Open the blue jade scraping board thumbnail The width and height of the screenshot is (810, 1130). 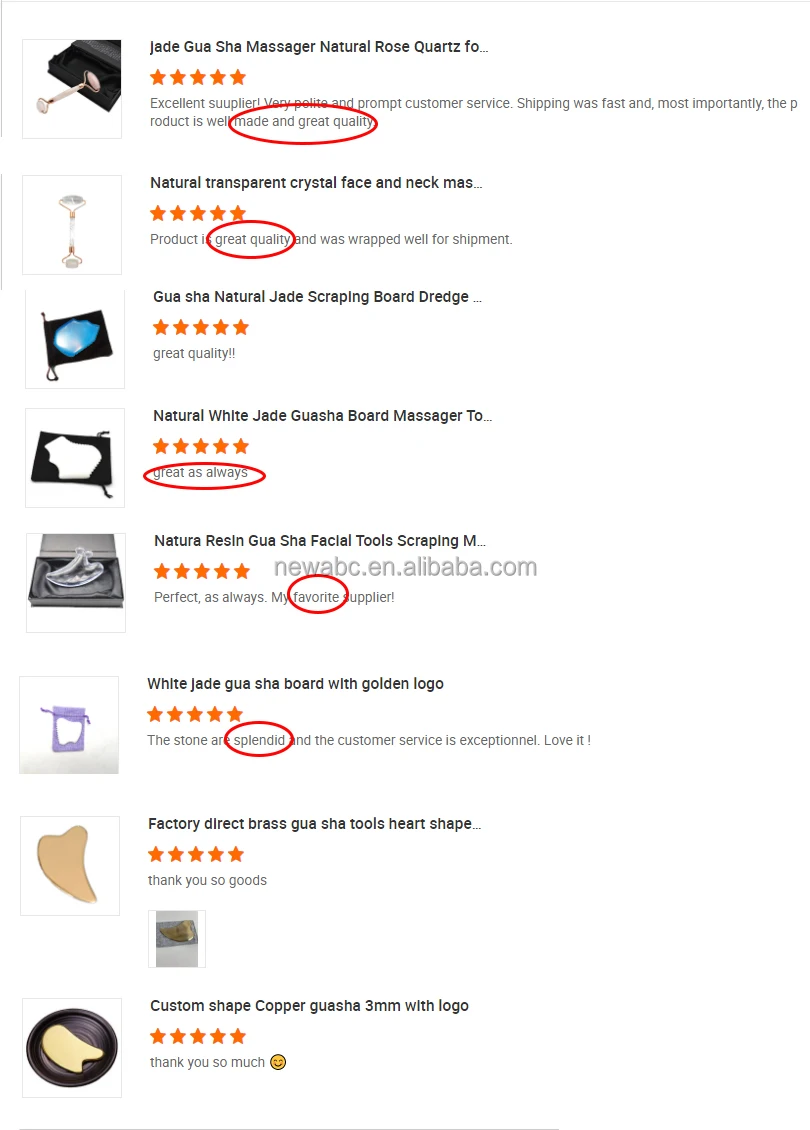click(75, 339)
